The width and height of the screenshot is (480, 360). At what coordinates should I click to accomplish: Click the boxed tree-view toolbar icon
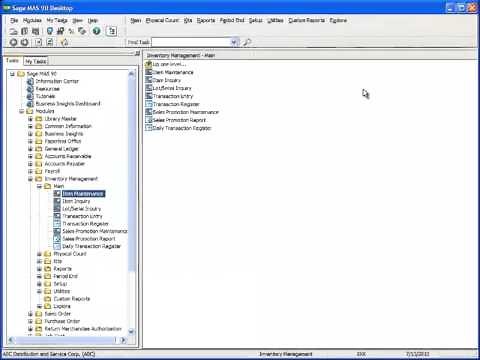111,31
